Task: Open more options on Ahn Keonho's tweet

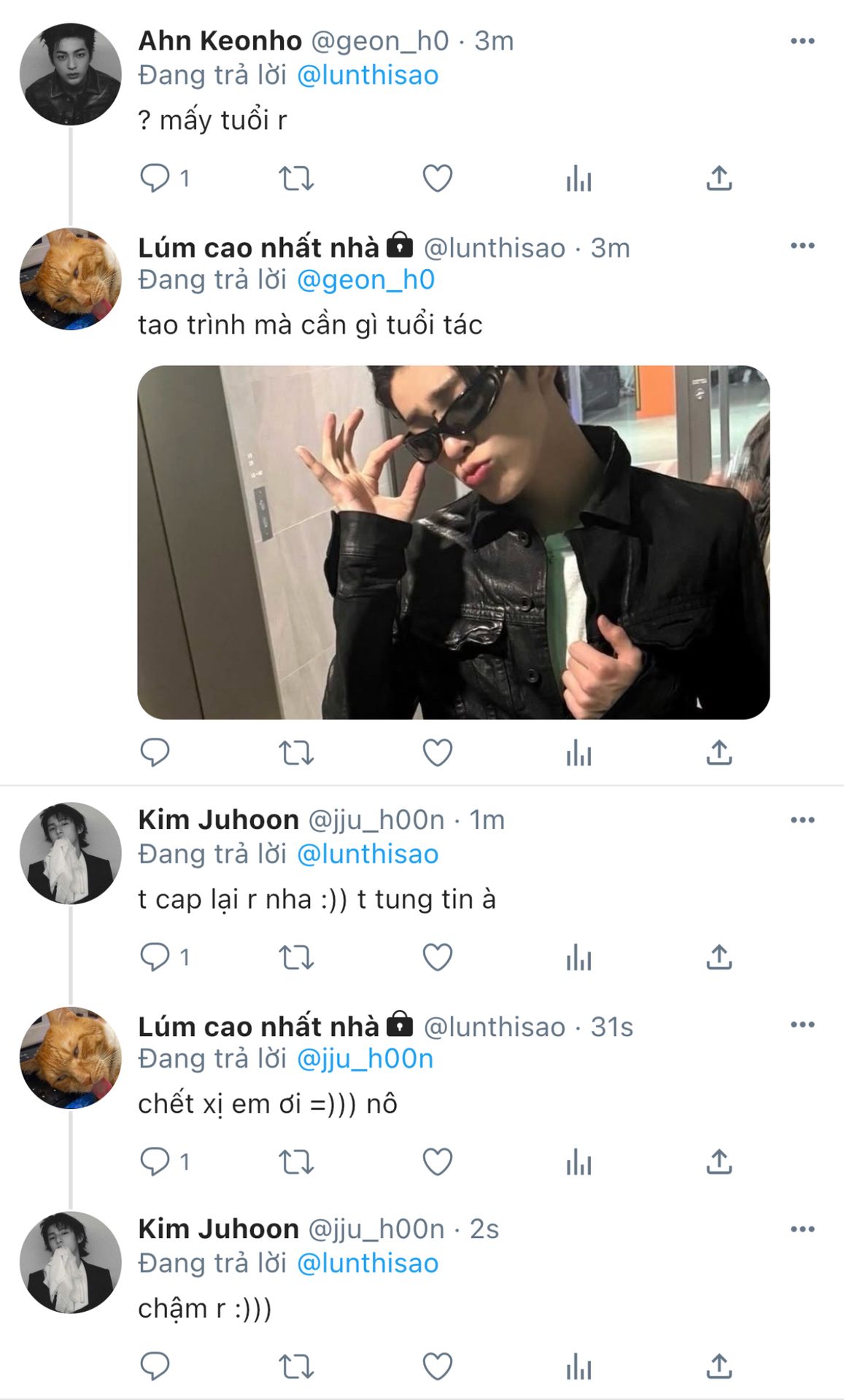Action: pyautogui.click(x=802, y=42)
